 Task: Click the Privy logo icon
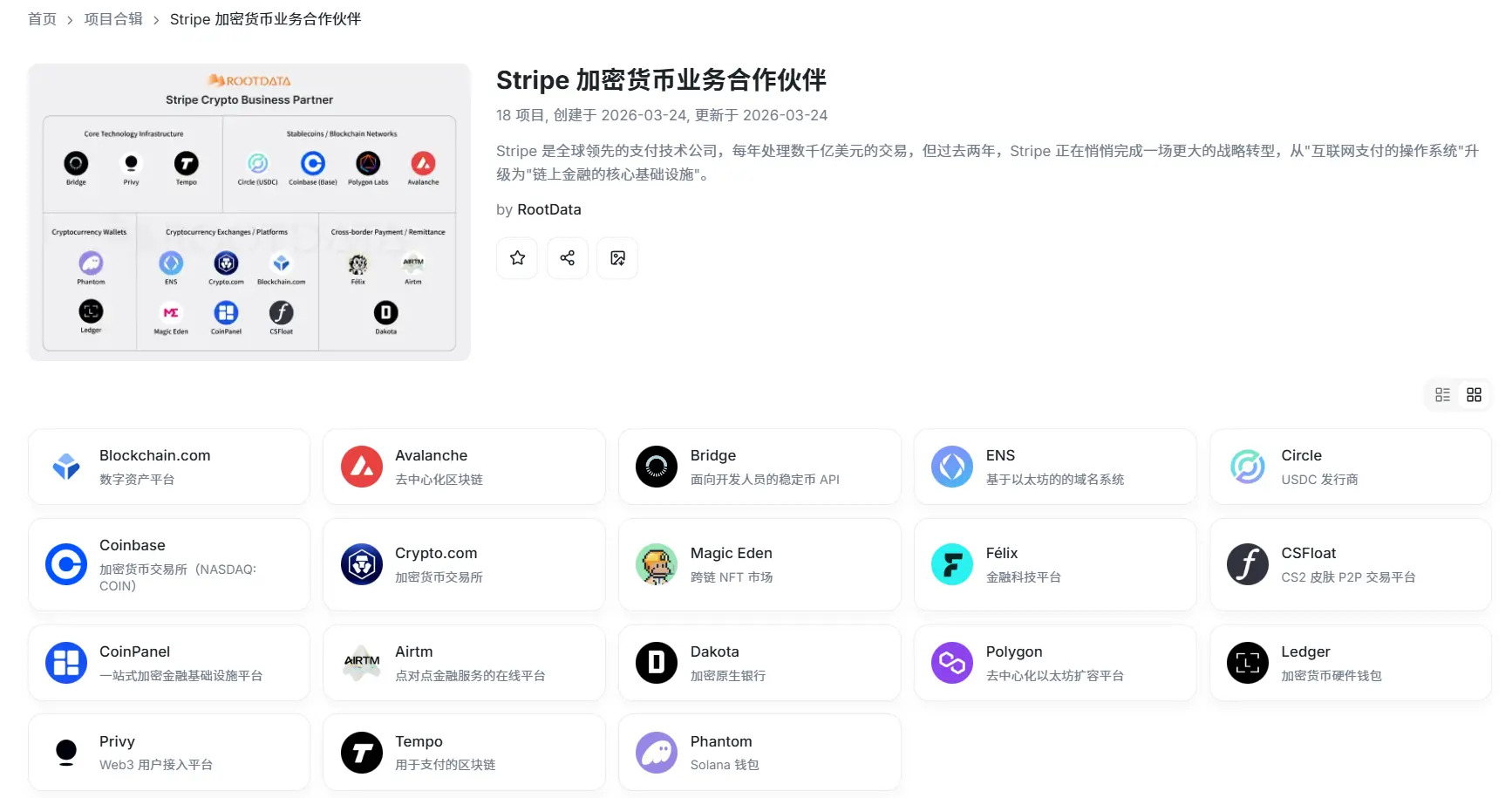coord(66,753)
